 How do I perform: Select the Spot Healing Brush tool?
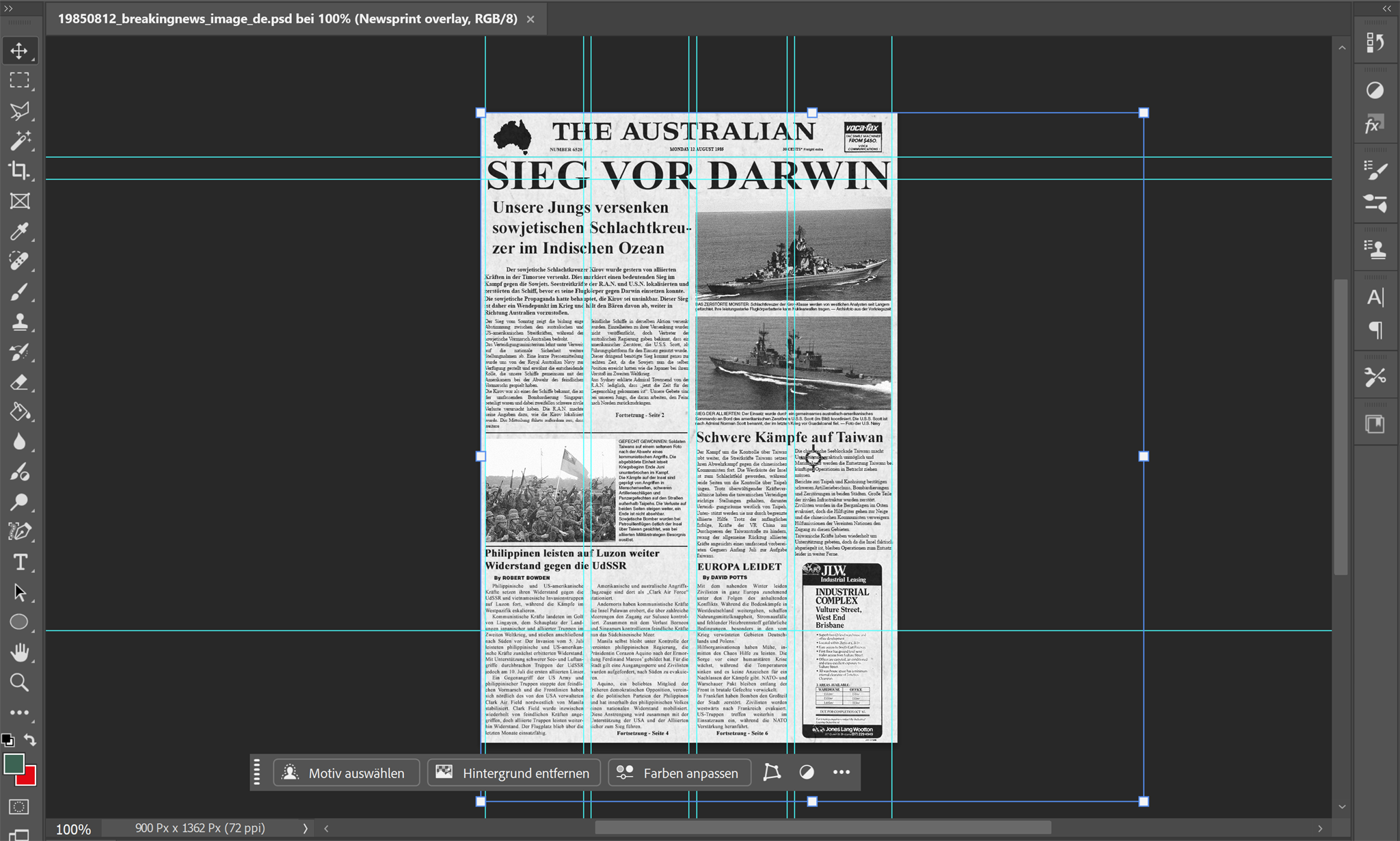click(x=19, y=261)
